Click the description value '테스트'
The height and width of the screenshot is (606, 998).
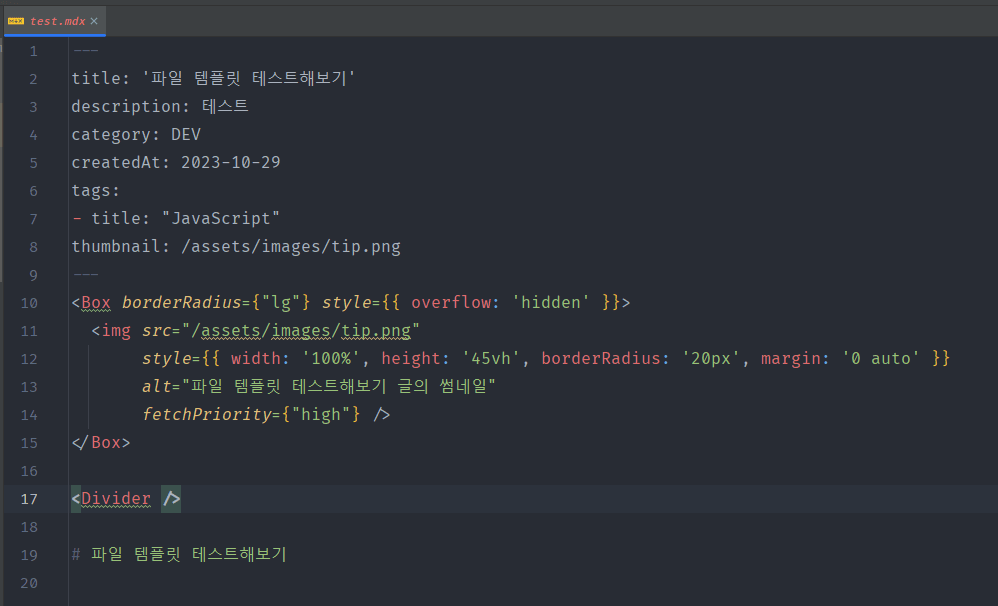coord(225,106)
